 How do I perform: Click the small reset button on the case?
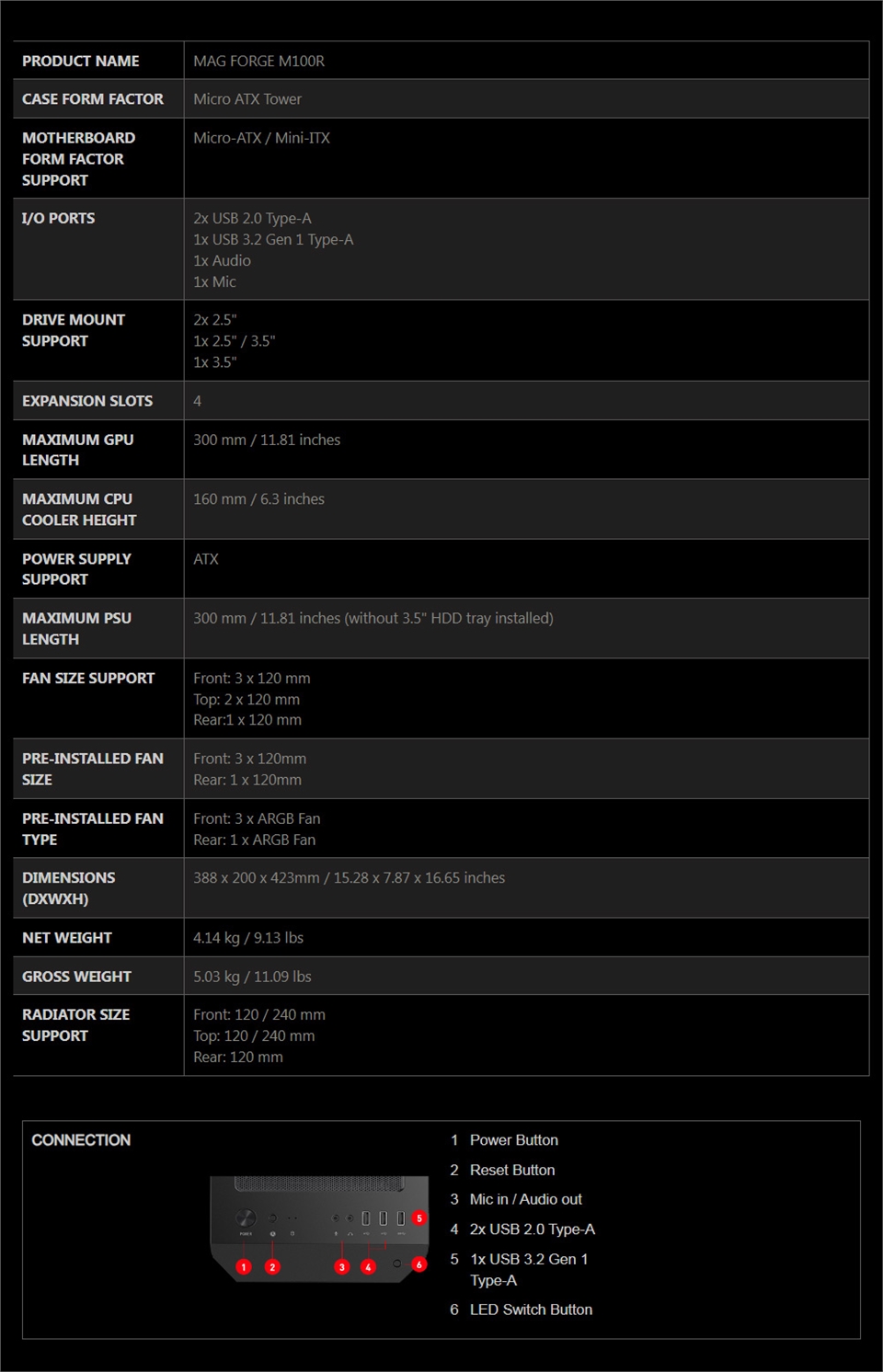pyautogui.click(x=272, y=1218)
